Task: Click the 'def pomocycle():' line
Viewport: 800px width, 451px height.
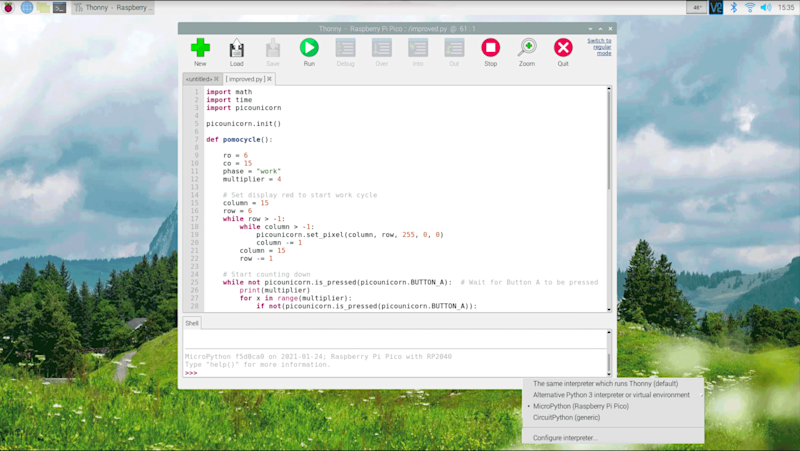Action: click(x=239, y=139)
